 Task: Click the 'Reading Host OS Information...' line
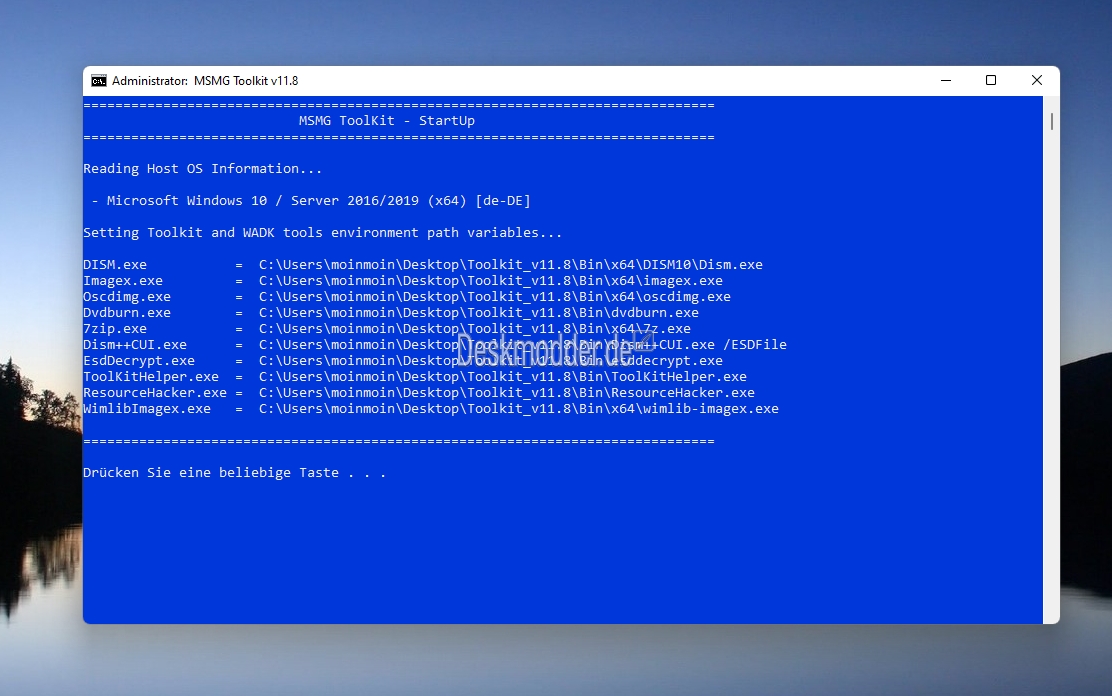[x=202, y=169]
